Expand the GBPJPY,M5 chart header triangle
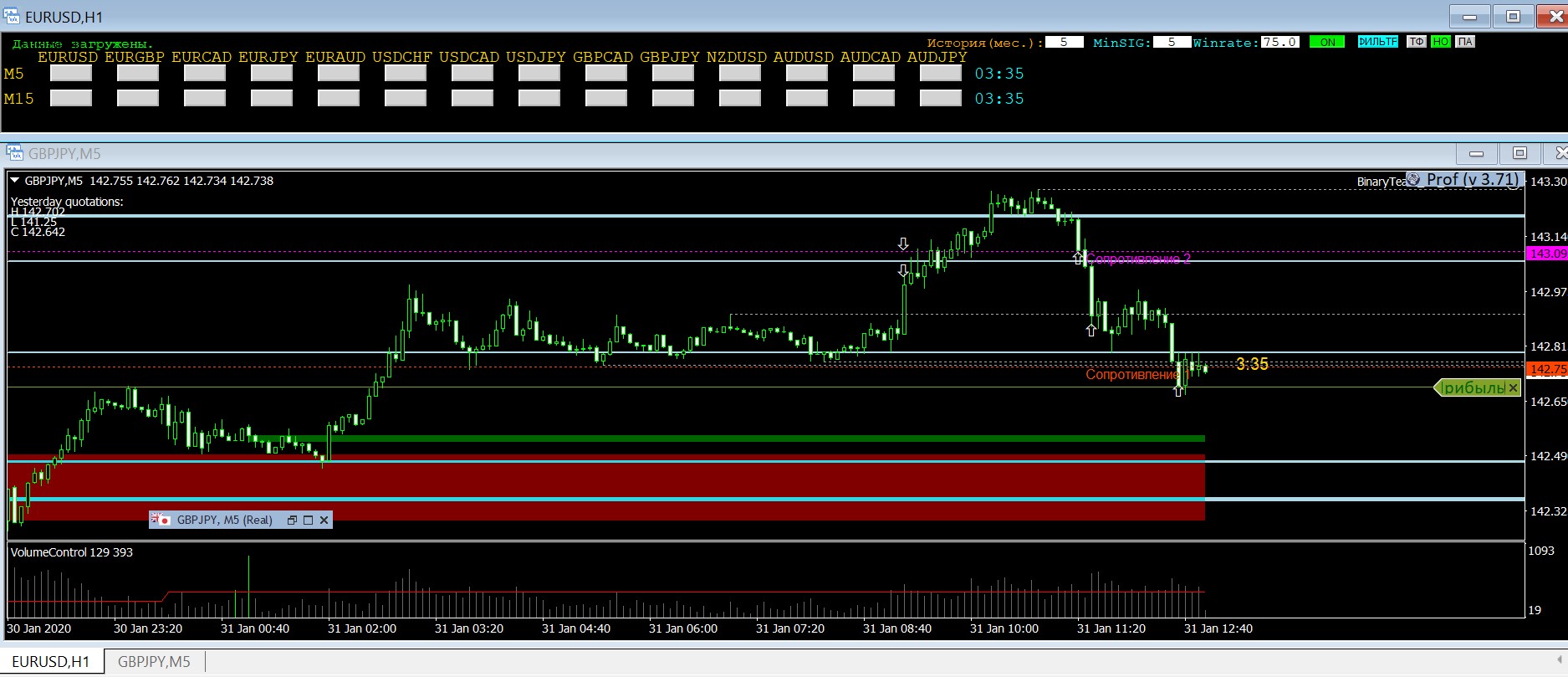1568x677 pixels. point(14,181)
